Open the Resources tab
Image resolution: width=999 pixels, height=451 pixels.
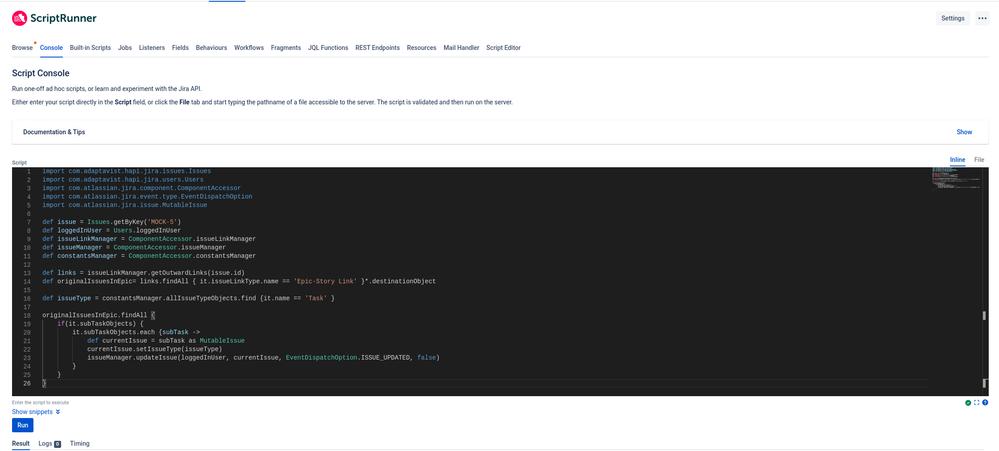[421, 48]
